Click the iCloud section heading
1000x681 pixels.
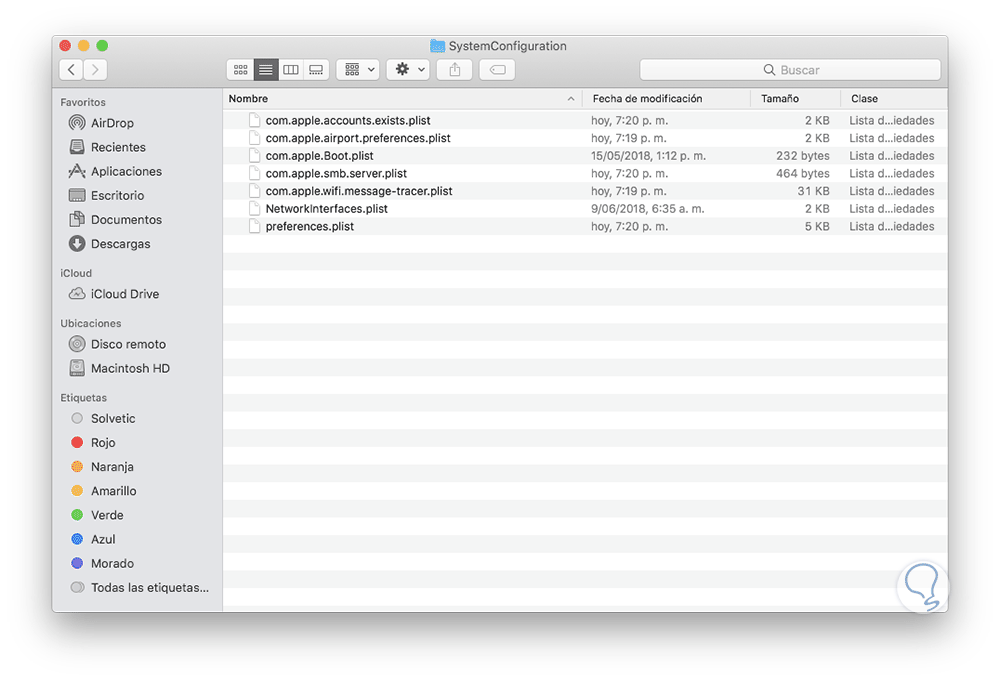coord(76,273)
